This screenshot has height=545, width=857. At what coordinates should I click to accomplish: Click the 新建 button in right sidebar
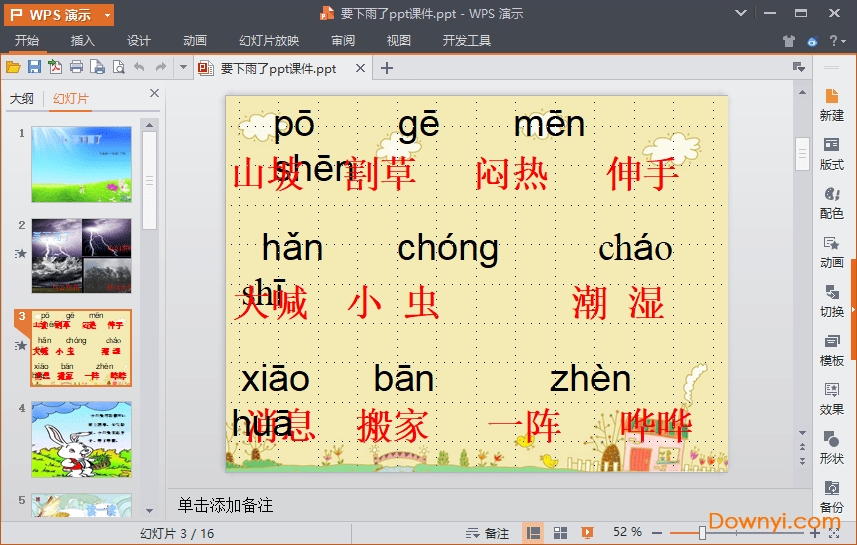831,104
